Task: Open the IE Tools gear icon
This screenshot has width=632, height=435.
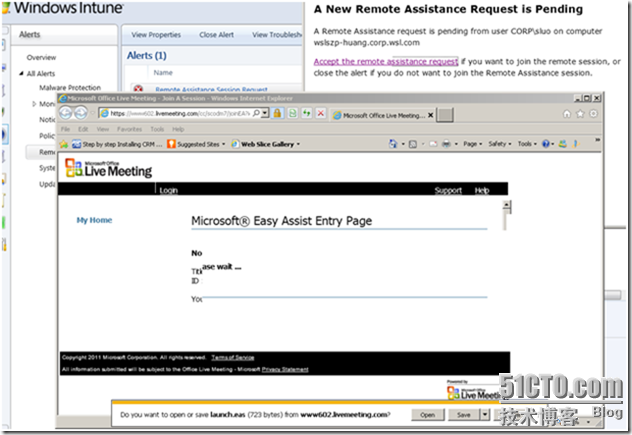Action: 593,114
